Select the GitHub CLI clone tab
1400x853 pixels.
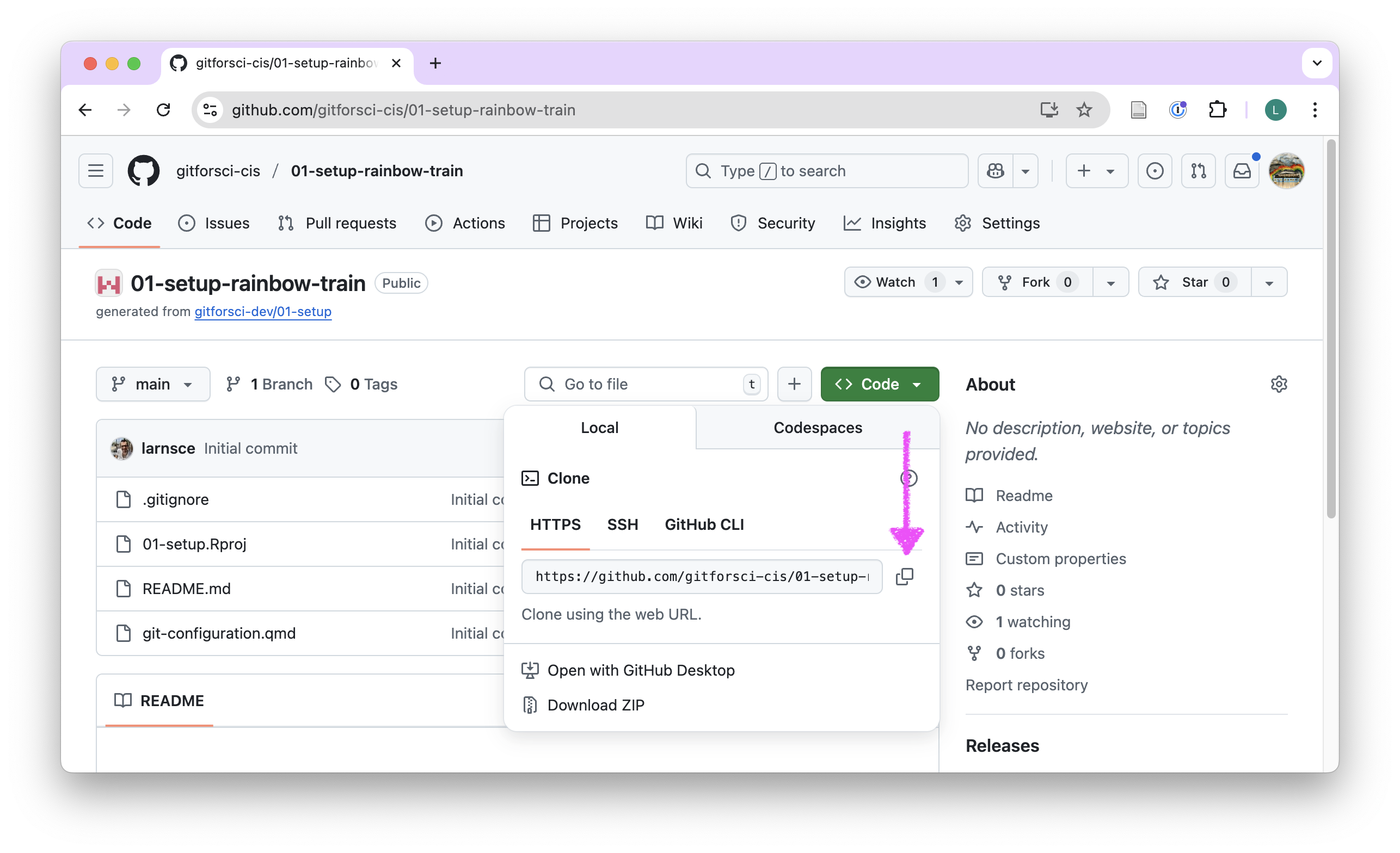[704, 525]
